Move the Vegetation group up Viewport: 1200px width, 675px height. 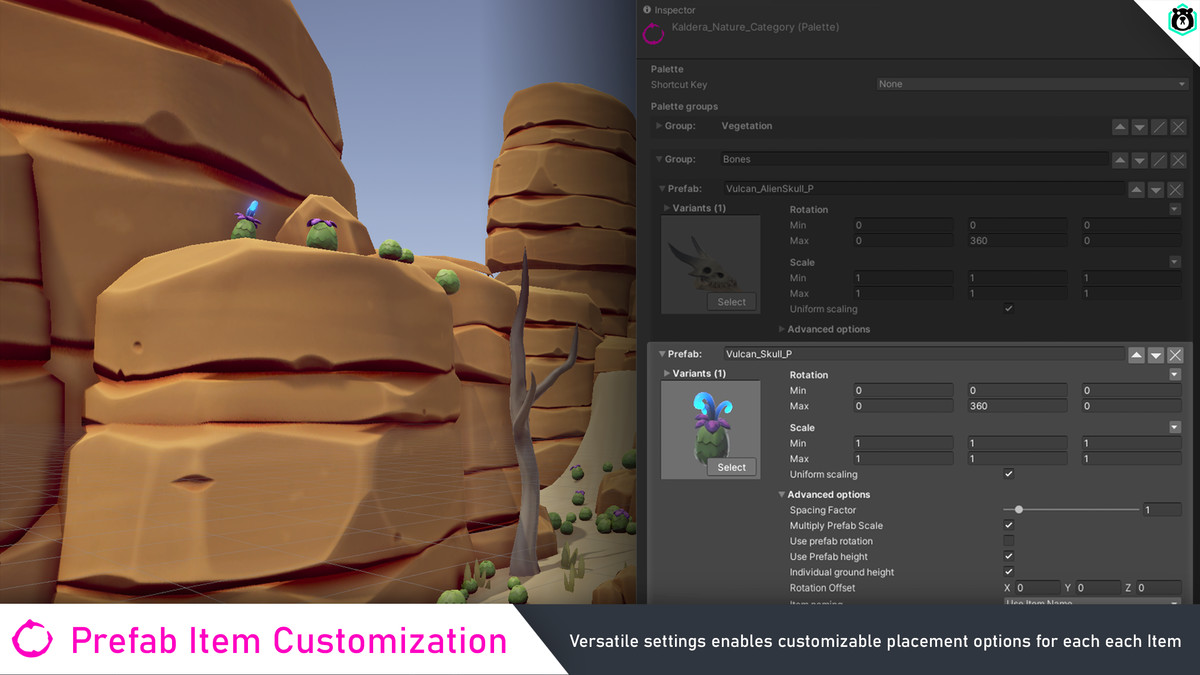click(1120, 127)
